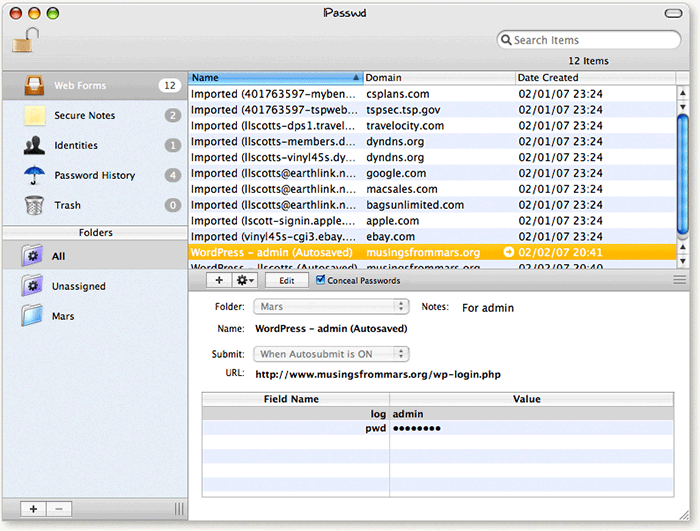Open the Password History umbrella icon
Viewport: 700px width, 531px height.
coord(34,175)
